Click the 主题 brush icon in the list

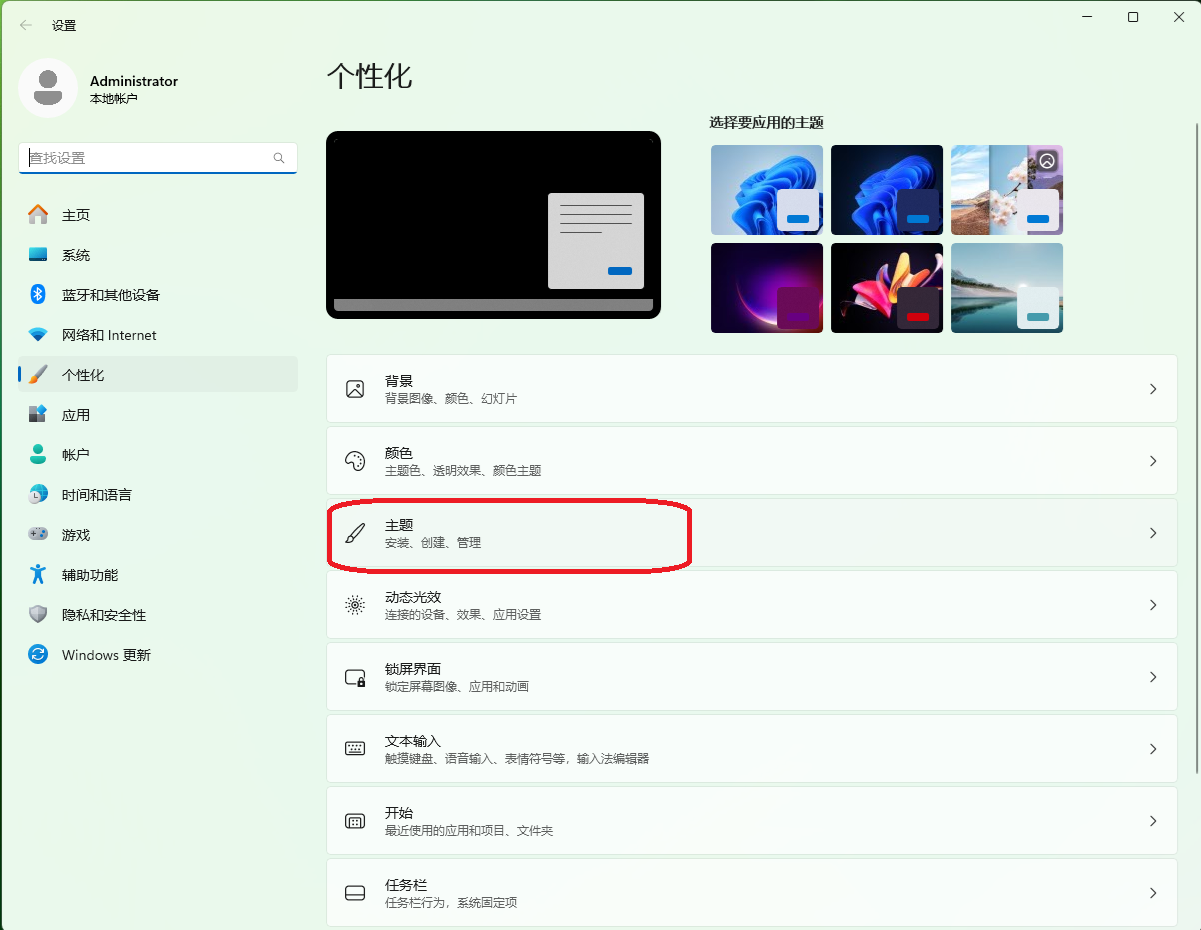(355, 533)
